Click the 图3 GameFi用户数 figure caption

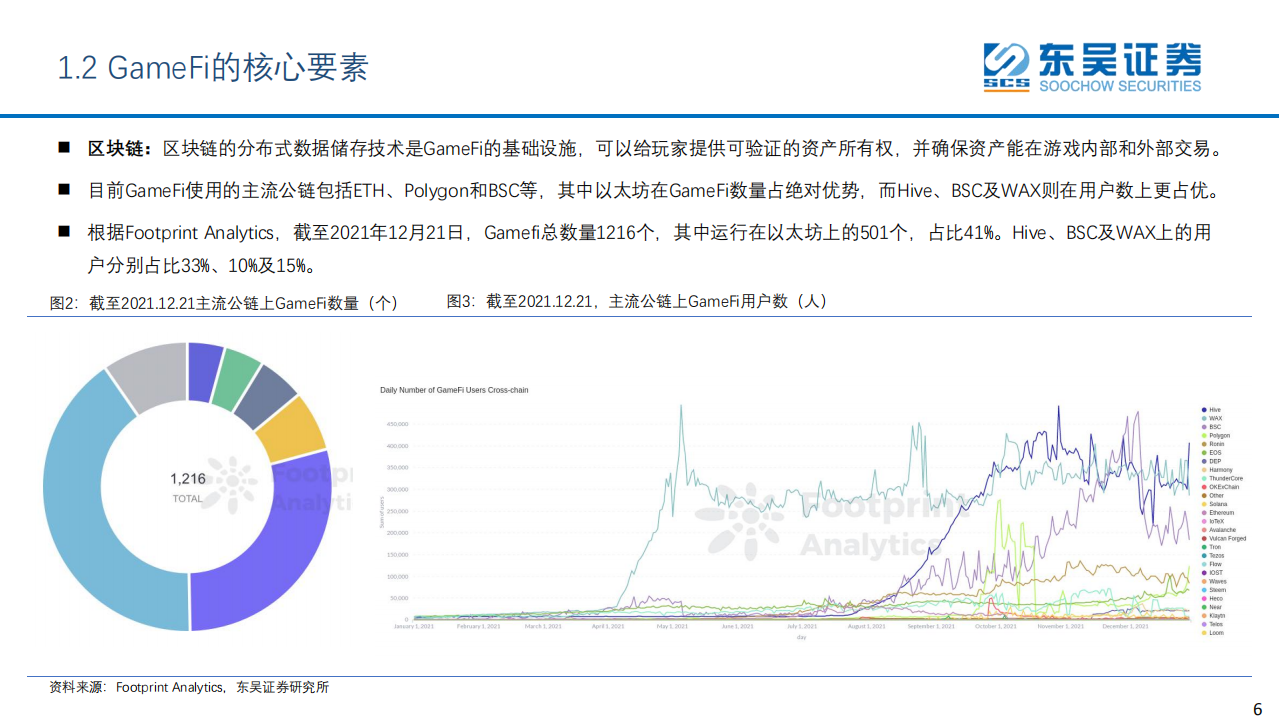click(x=636, y=301)
